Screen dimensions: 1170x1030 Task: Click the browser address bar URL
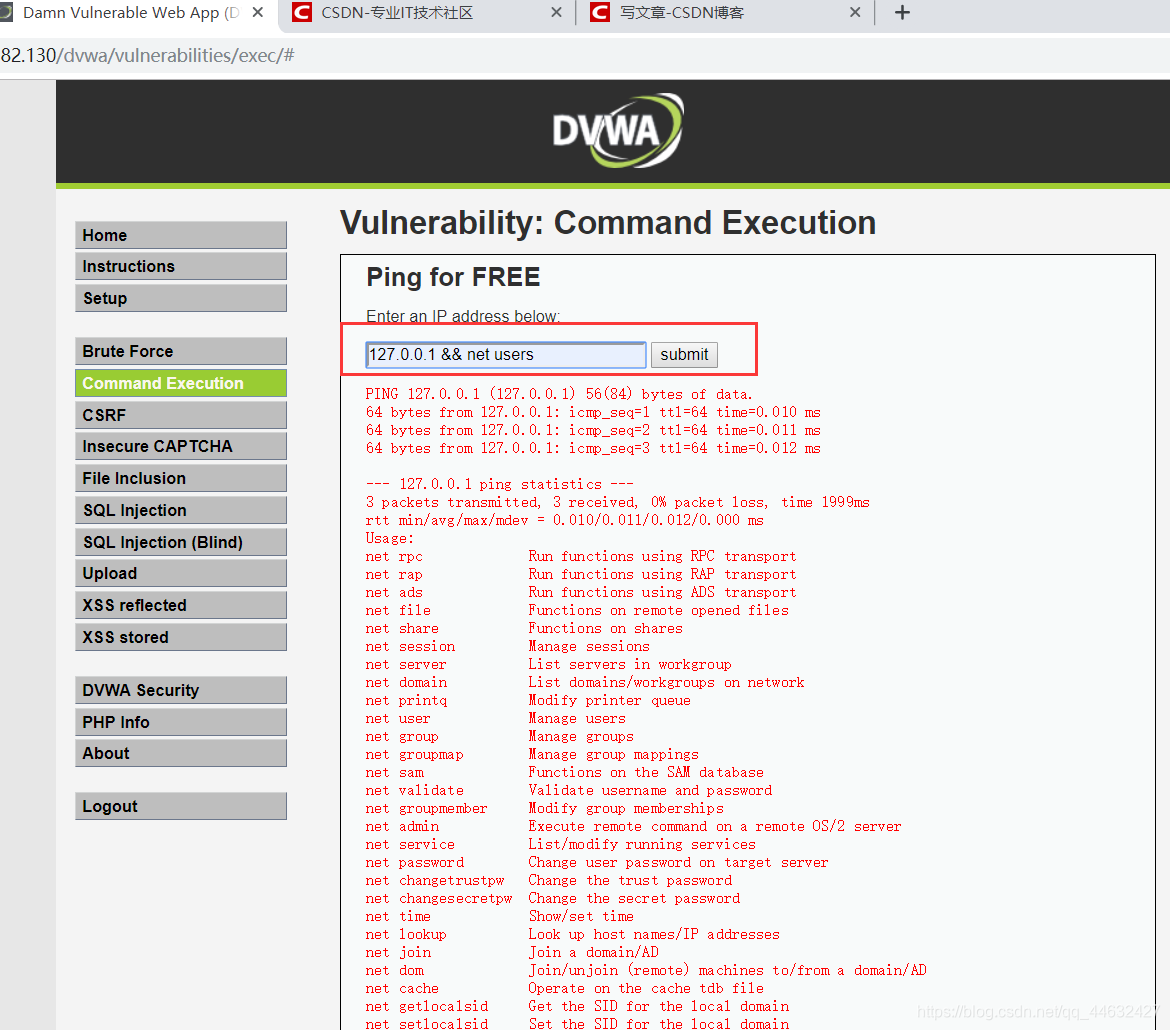pyautogui.click(x=148, y=55)
